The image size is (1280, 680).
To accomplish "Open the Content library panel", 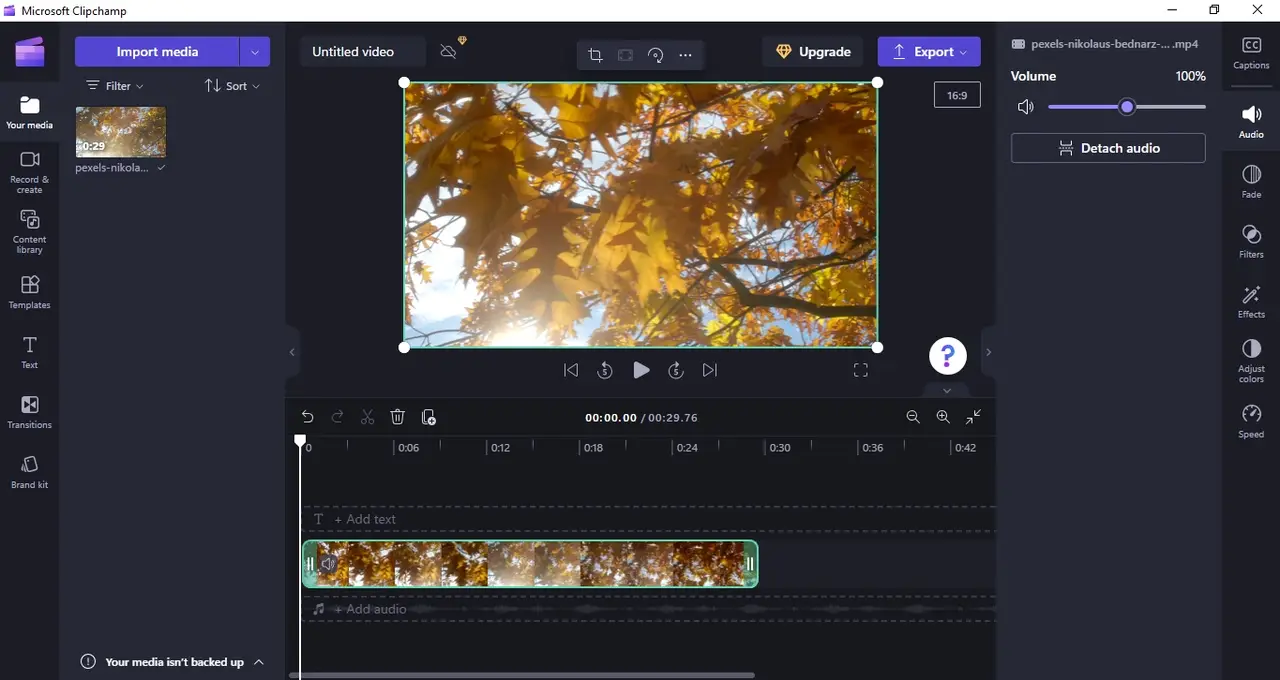I will pos(29,232).
